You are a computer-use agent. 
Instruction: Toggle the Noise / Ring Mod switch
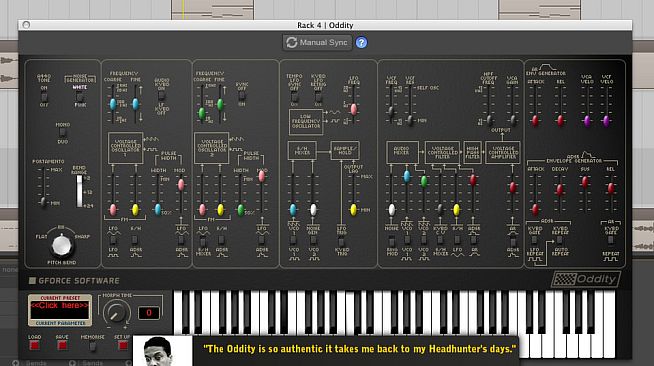(x=392, y=241)
